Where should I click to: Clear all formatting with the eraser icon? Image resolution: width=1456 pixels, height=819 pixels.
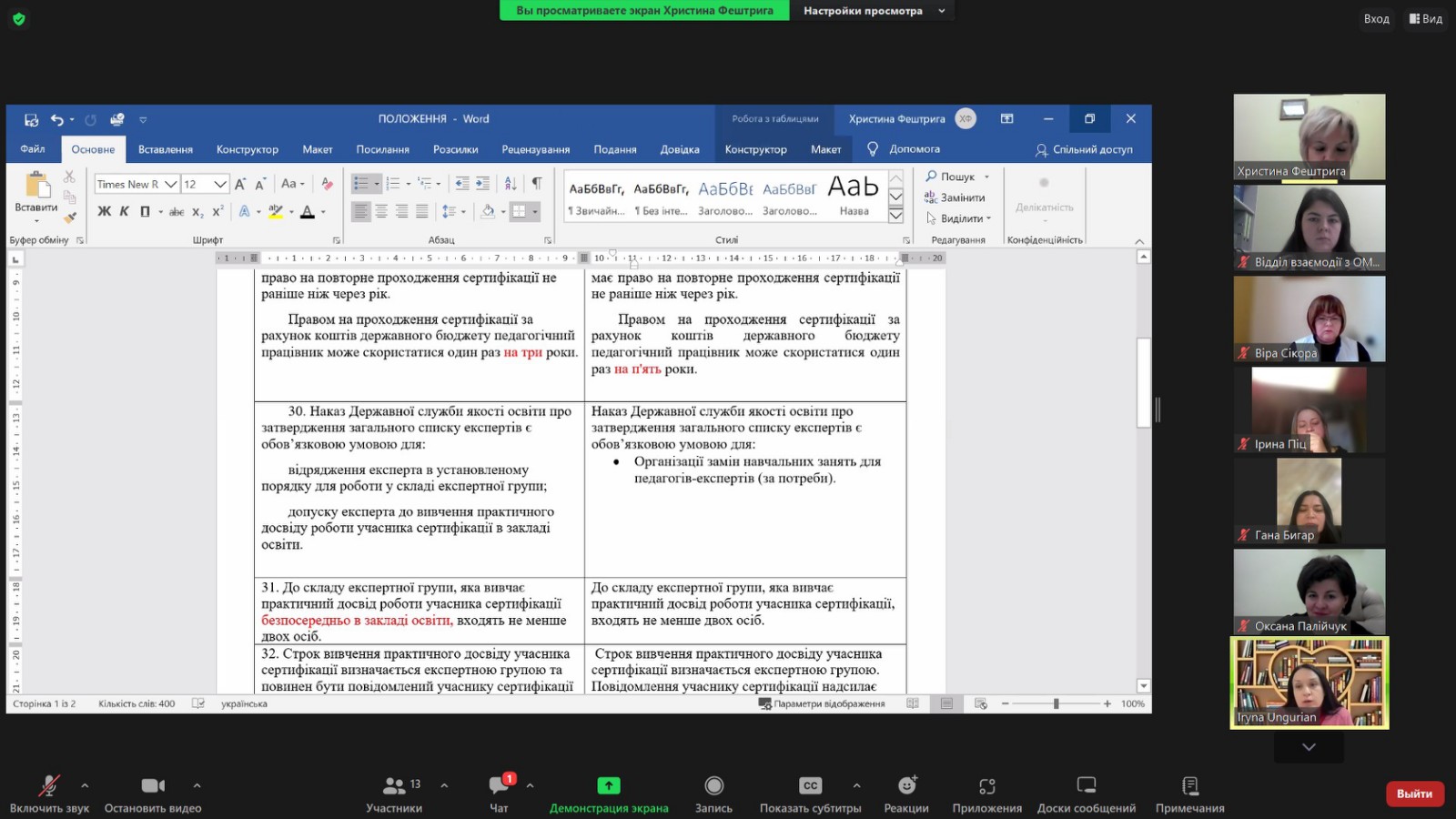click(x=327, y=184)
